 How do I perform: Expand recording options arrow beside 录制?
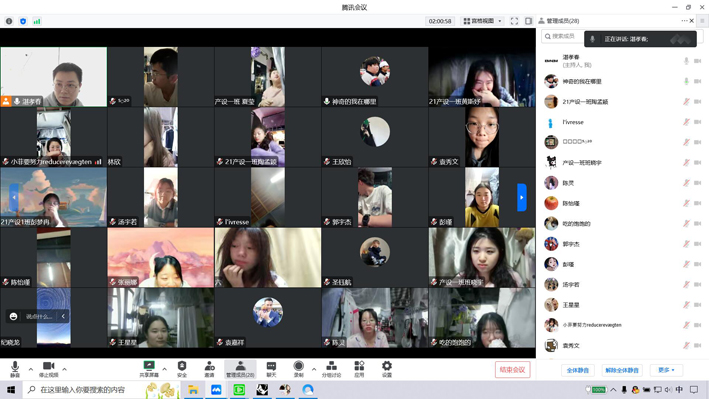(314, 369)
